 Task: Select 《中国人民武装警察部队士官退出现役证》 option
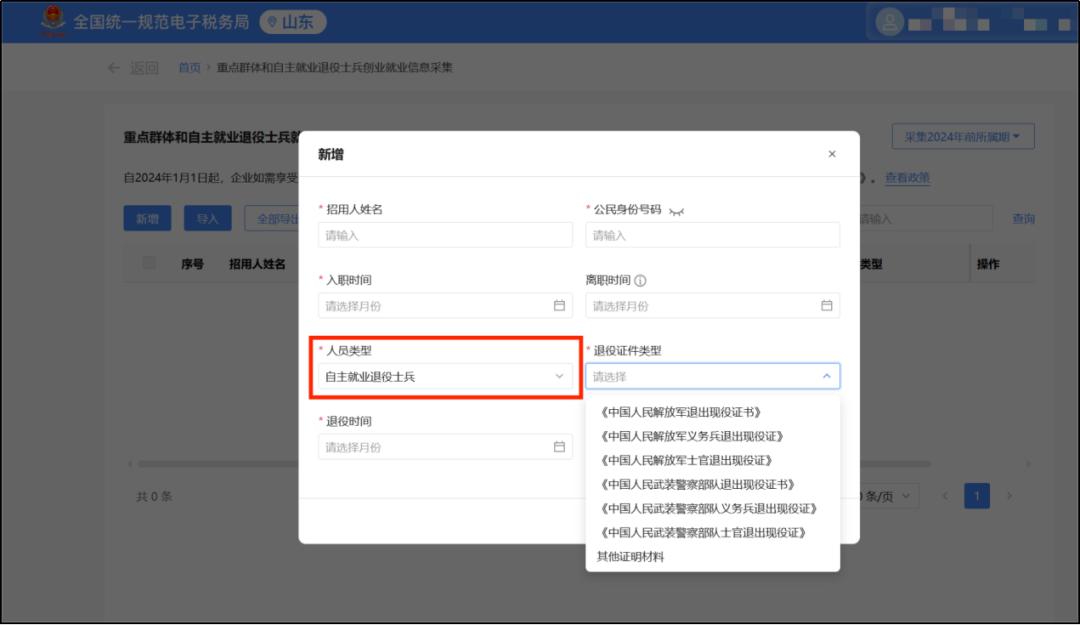pyautogui.click(x=701, y=532)
